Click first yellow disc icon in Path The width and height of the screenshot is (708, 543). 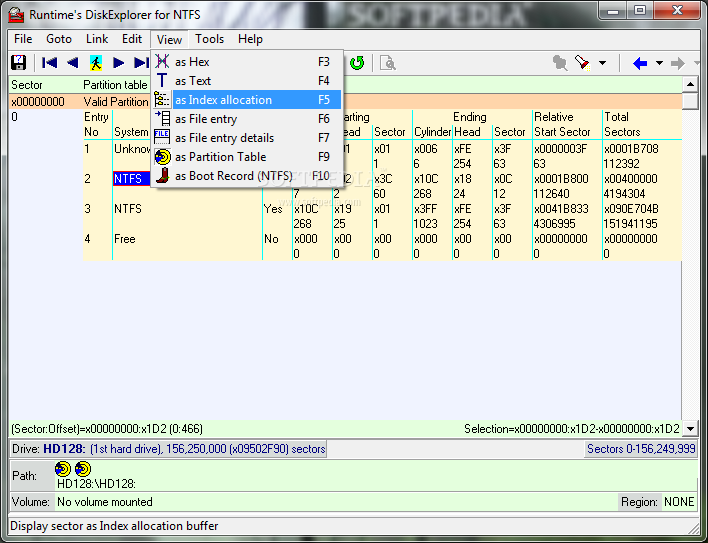point(63,469)
